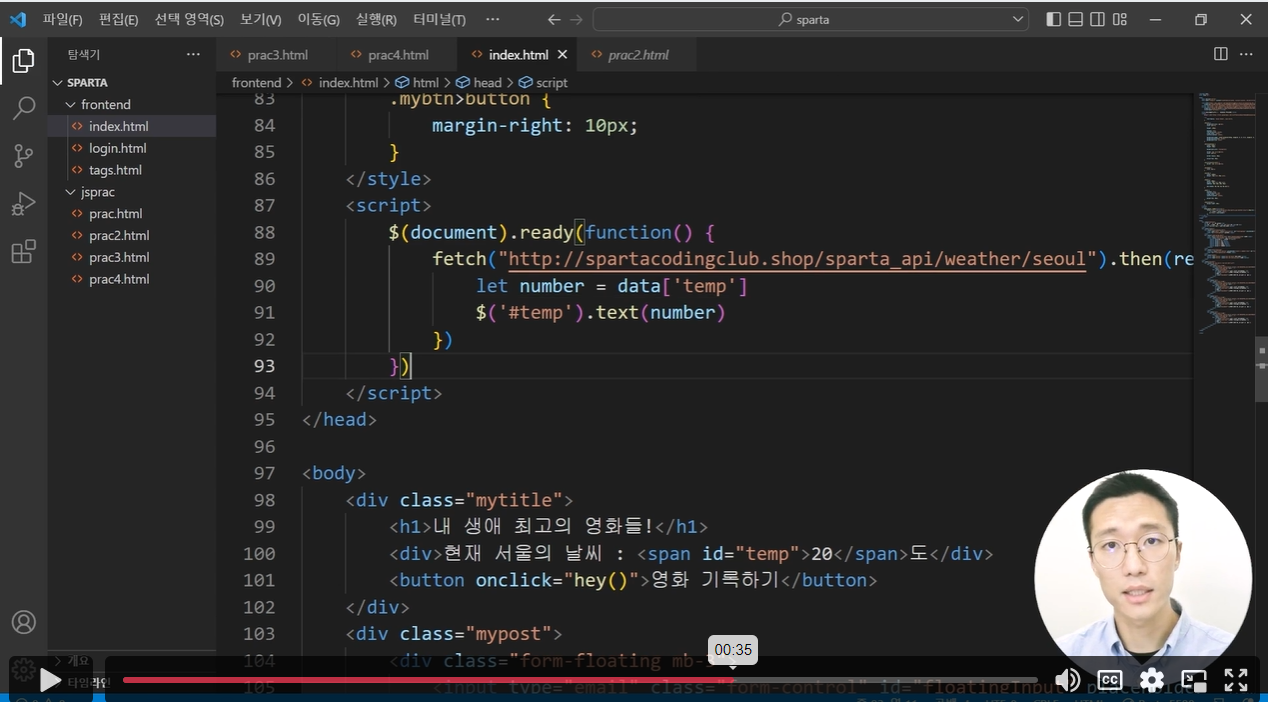Select frontend in the breadcrumb
This screenshot has width=1268, height=702.
256,83
